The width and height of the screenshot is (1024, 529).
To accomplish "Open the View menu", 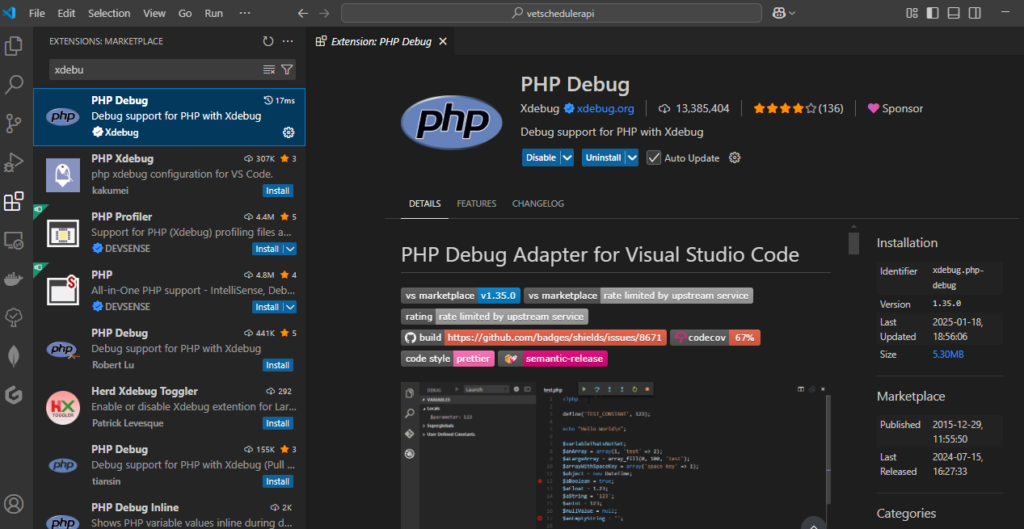I will tap(154, 13).
